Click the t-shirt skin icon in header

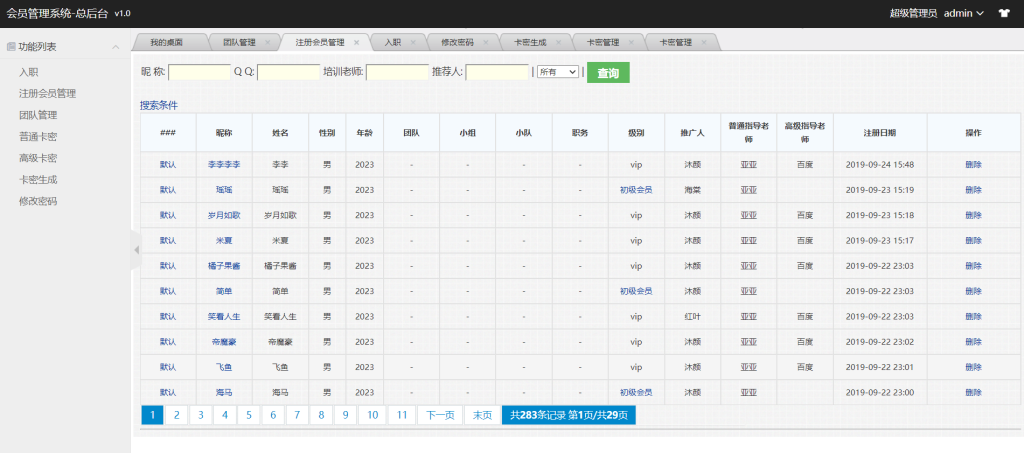pos(1004,13)
